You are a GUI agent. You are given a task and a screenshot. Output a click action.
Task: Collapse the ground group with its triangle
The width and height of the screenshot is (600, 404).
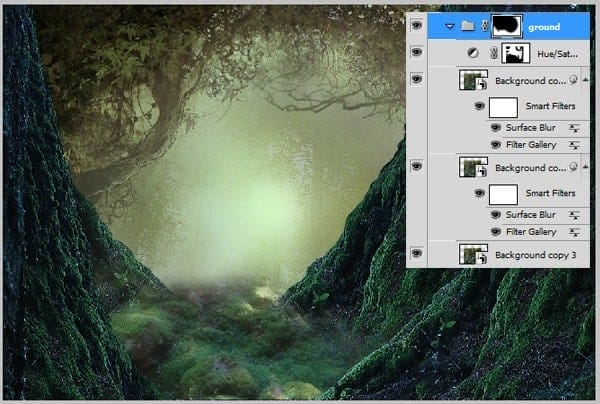pyautogui.click(x=450, y=26)
